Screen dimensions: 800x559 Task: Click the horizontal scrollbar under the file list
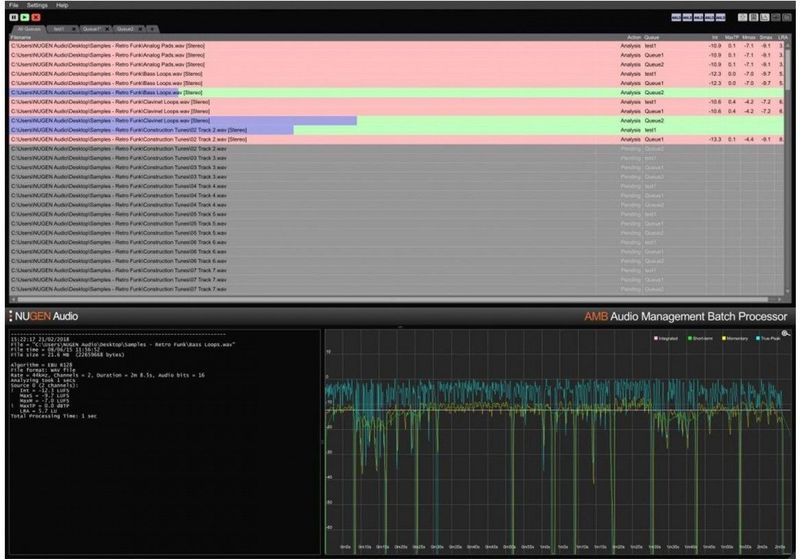coord(393,299)
